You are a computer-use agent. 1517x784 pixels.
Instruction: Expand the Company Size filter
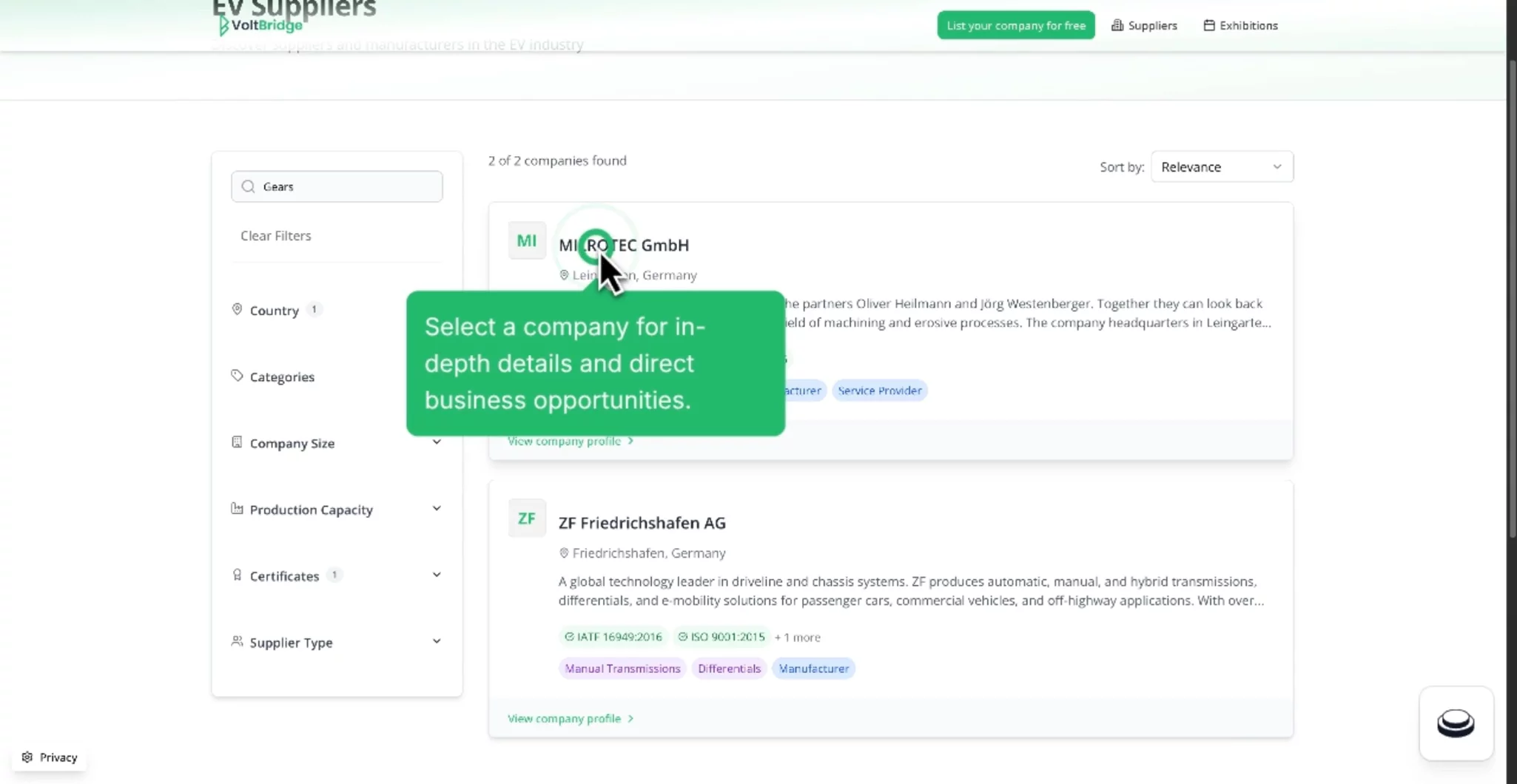pos(436,442)
